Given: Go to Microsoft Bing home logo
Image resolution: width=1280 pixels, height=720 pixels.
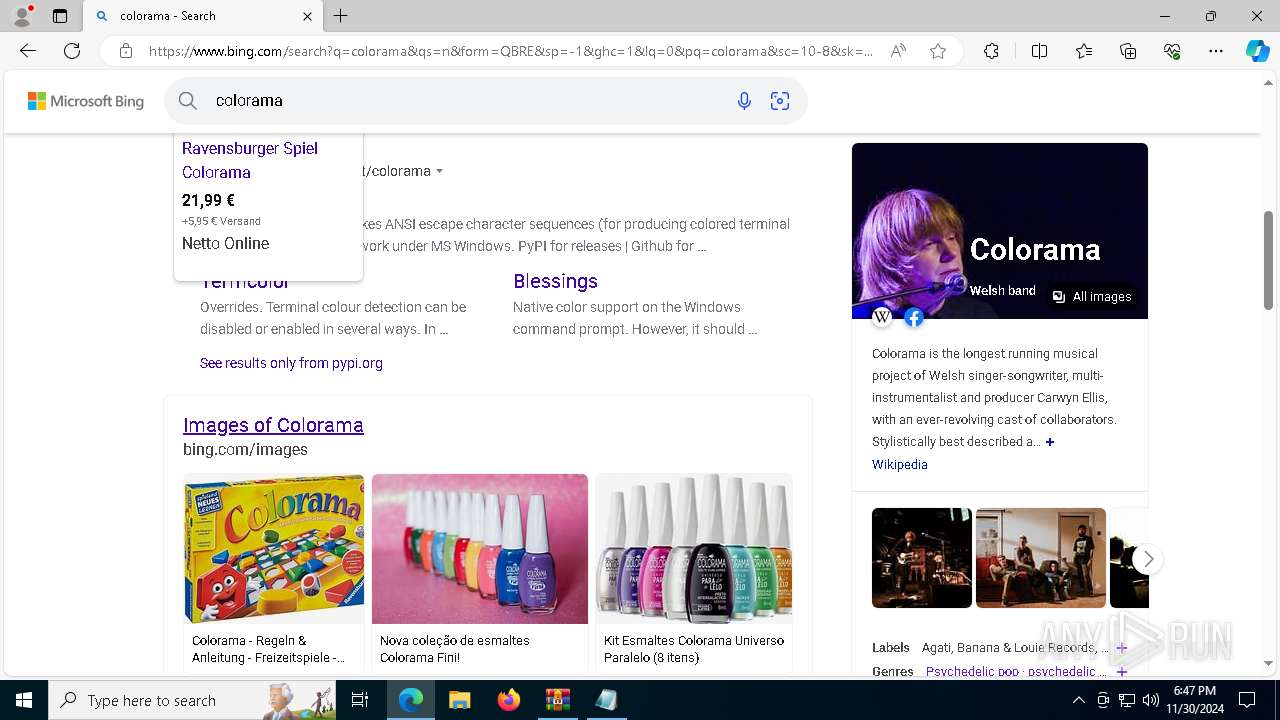Looking at the screenshot, I should pyautogui.click(x=86, y=101).
